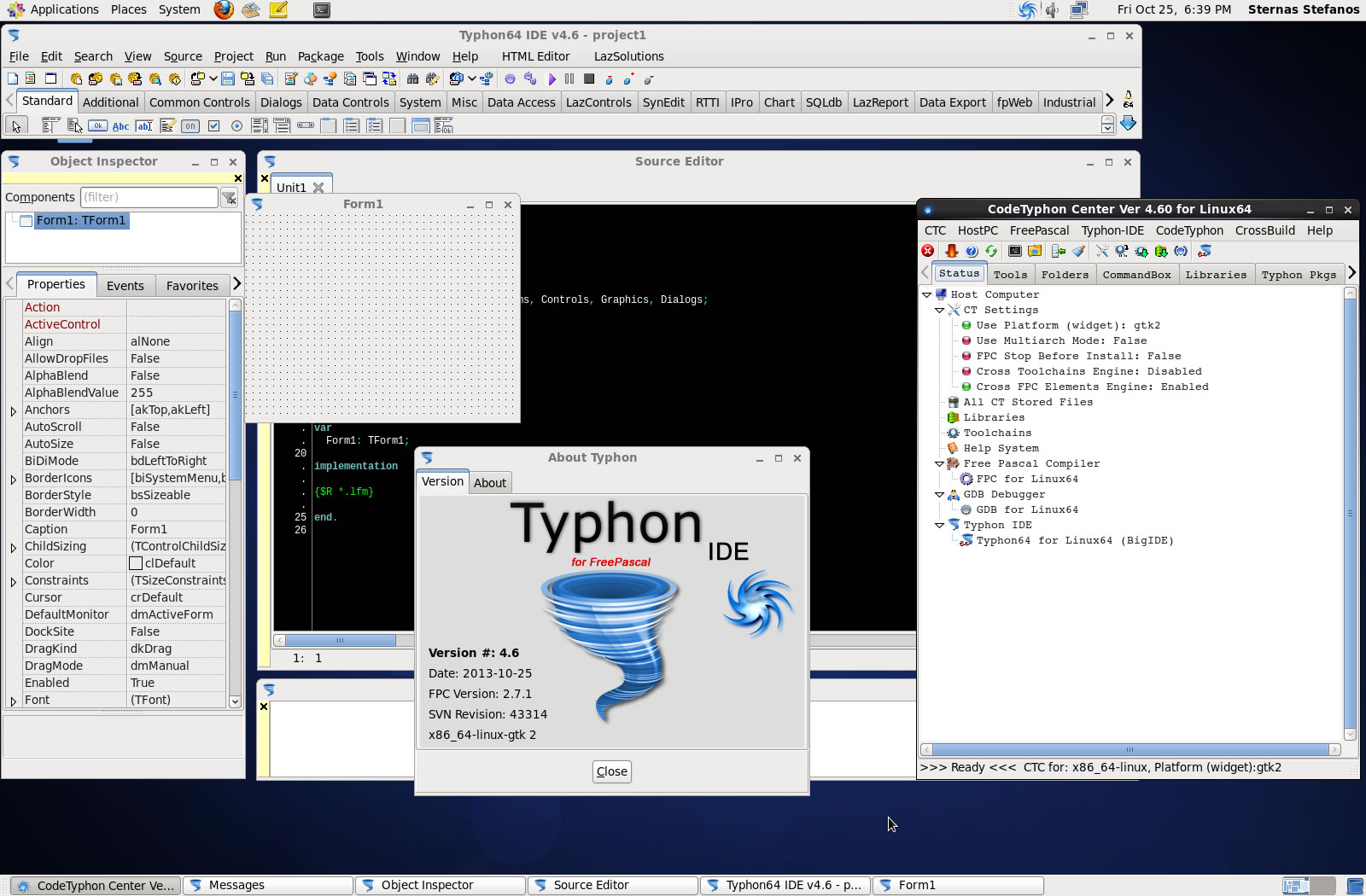Click the Pause debugger icon
Screen dimensions: 1366x896
pyautogui.click(x=569, y=79)
